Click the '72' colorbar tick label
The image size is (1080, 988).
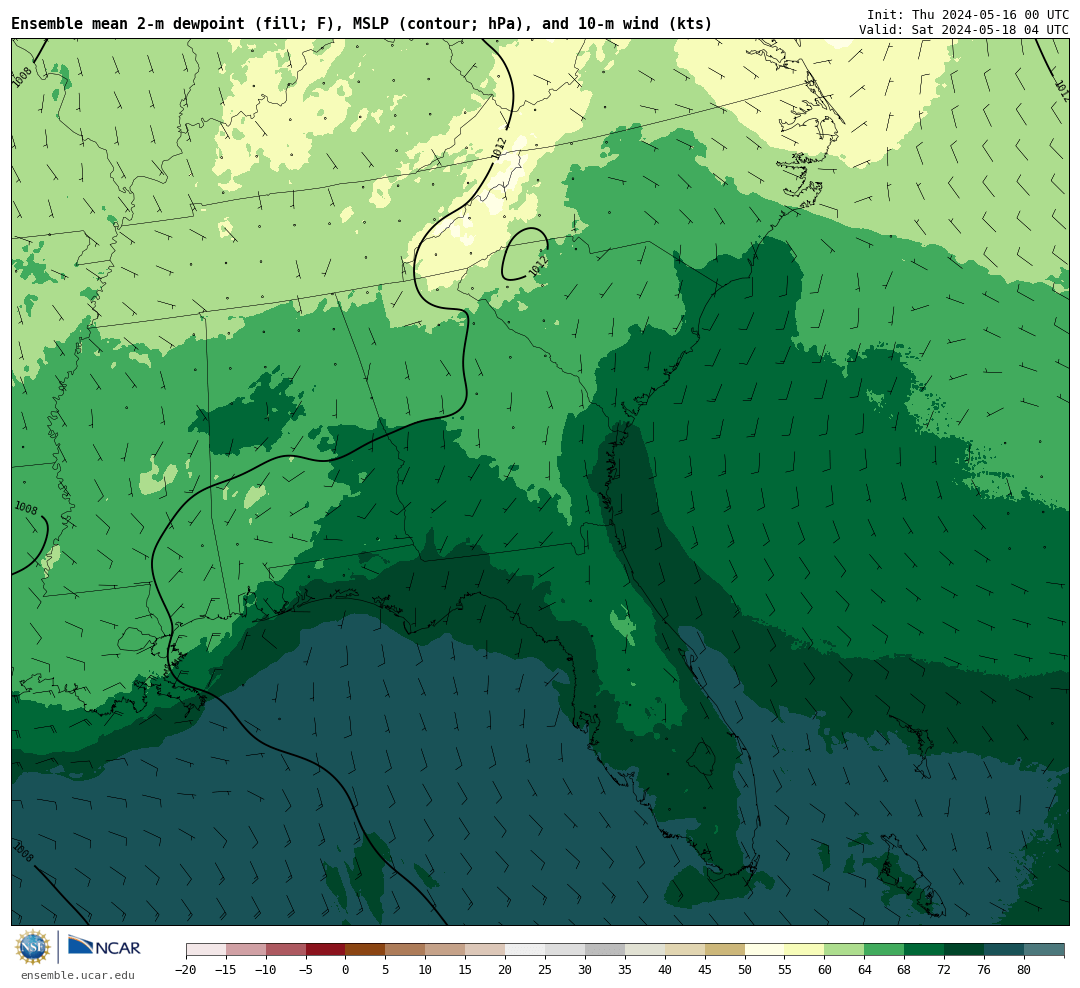pyautogui.click(x=945, y=970)
